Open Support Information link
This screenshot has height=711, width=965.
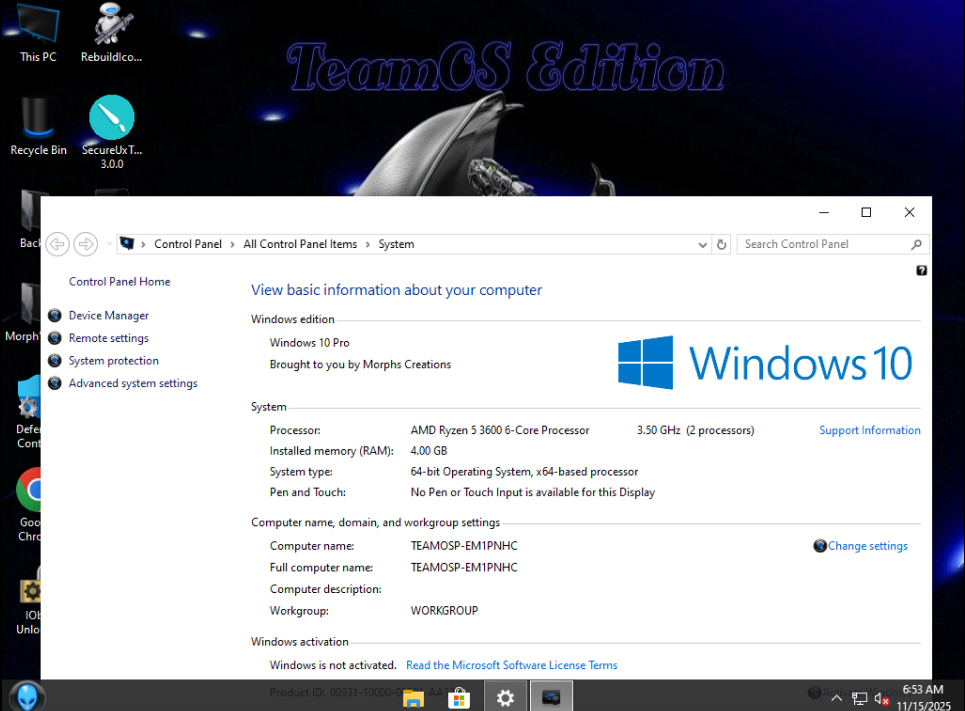(869, 430)
